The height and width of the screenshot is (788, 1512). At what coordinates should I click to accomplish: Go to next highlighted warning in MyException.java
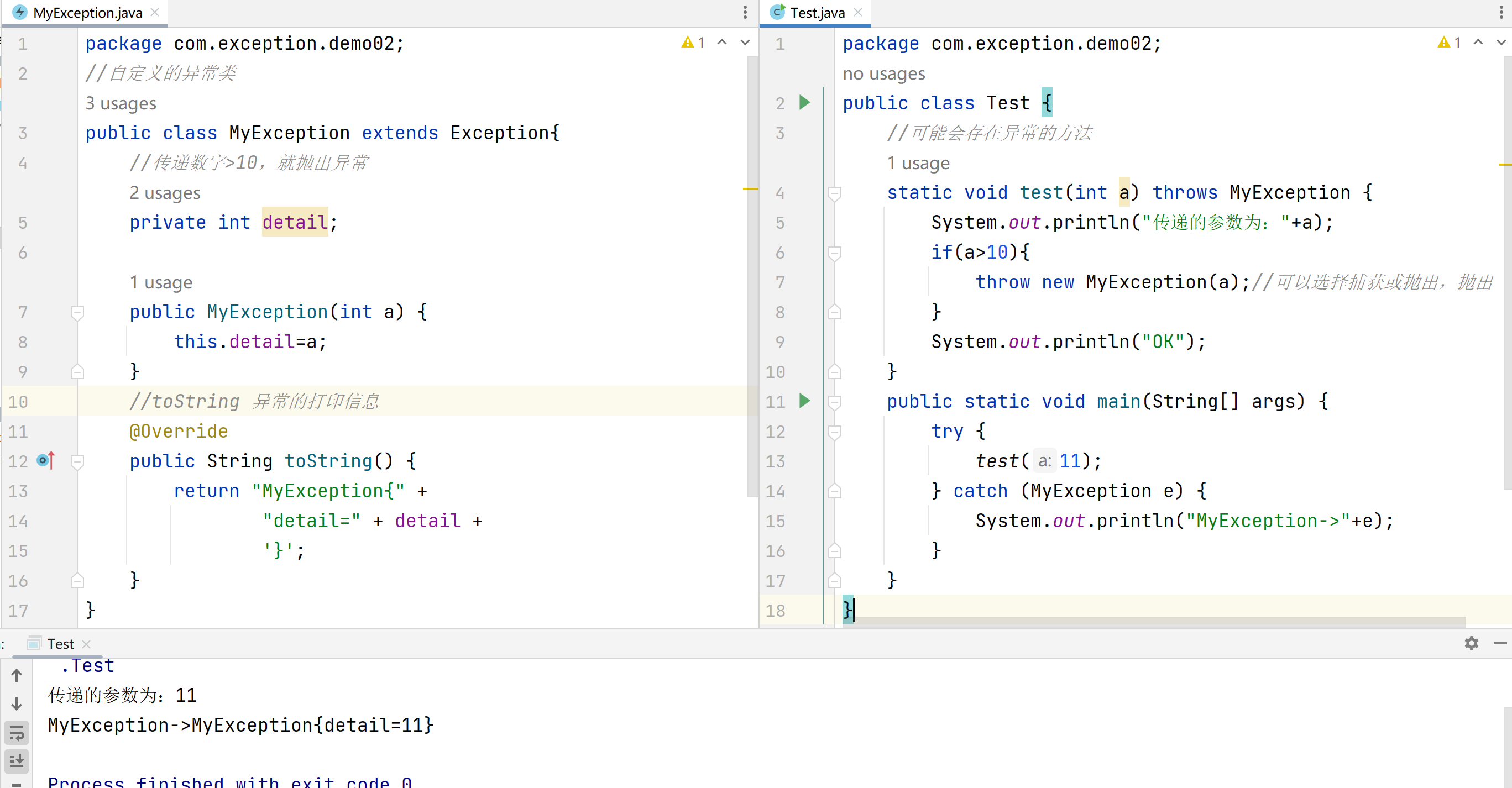(745, 42)
